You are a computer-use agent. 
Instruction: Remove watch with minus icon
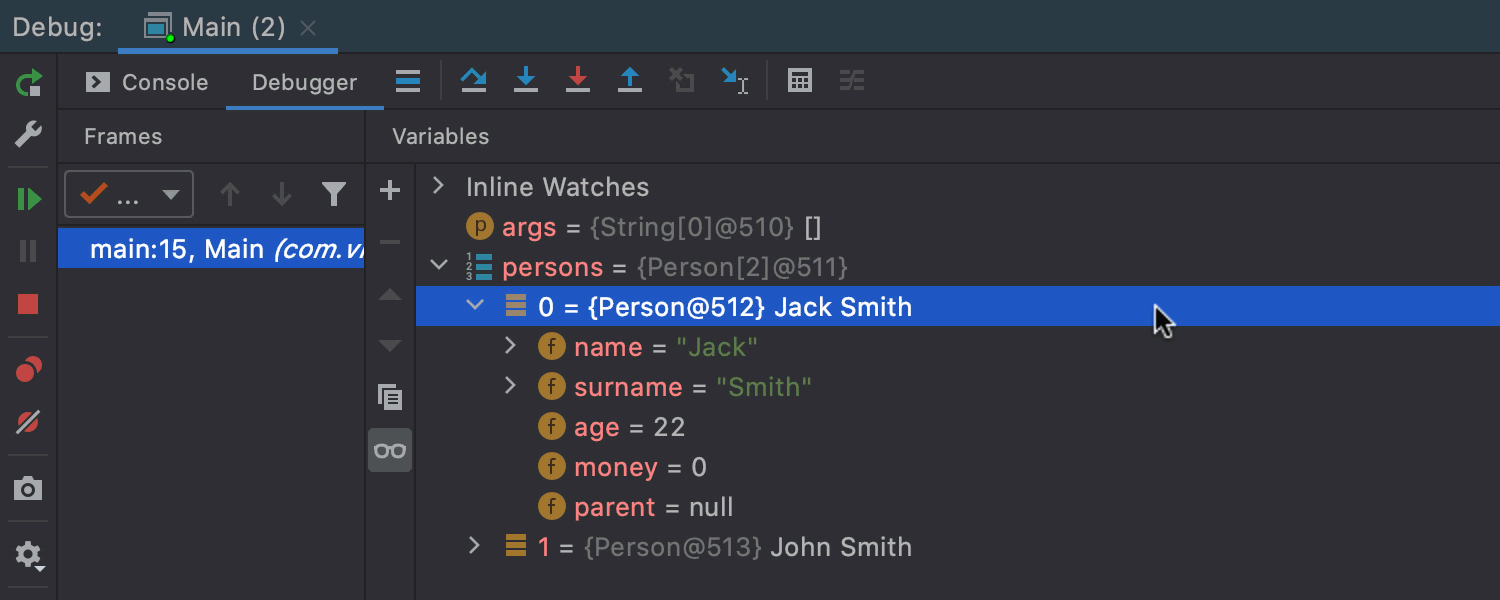(390, 242)
